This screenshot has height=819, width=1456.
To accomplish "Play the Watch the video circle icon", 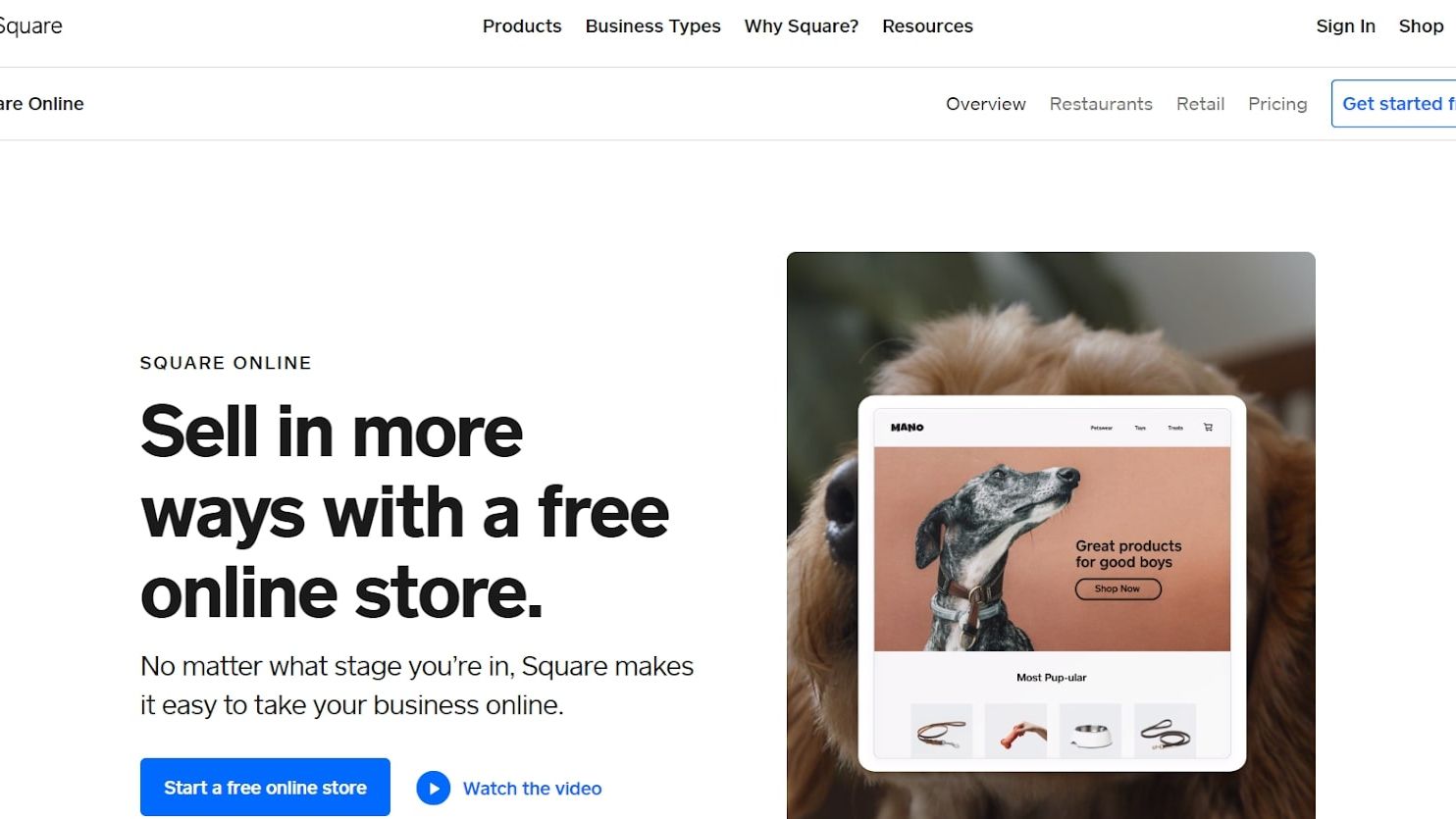I will coord(433,788).
